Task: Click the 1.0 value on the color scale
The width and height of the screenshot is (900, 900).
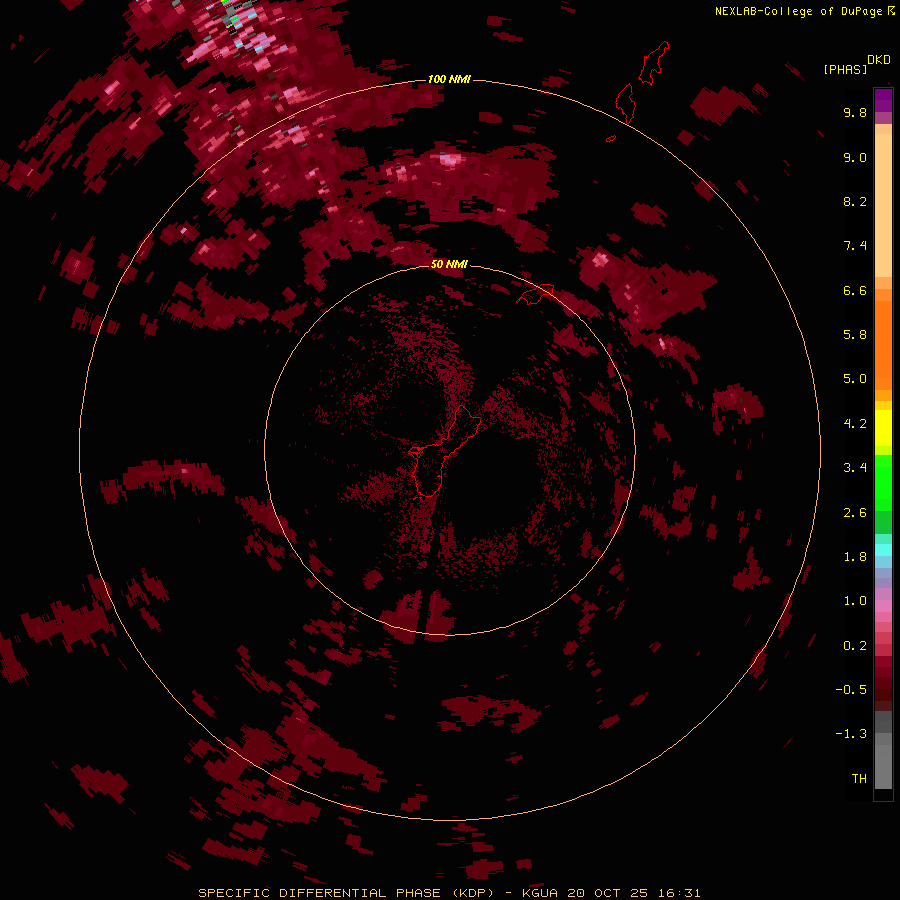Action: (x=855, y=601)
